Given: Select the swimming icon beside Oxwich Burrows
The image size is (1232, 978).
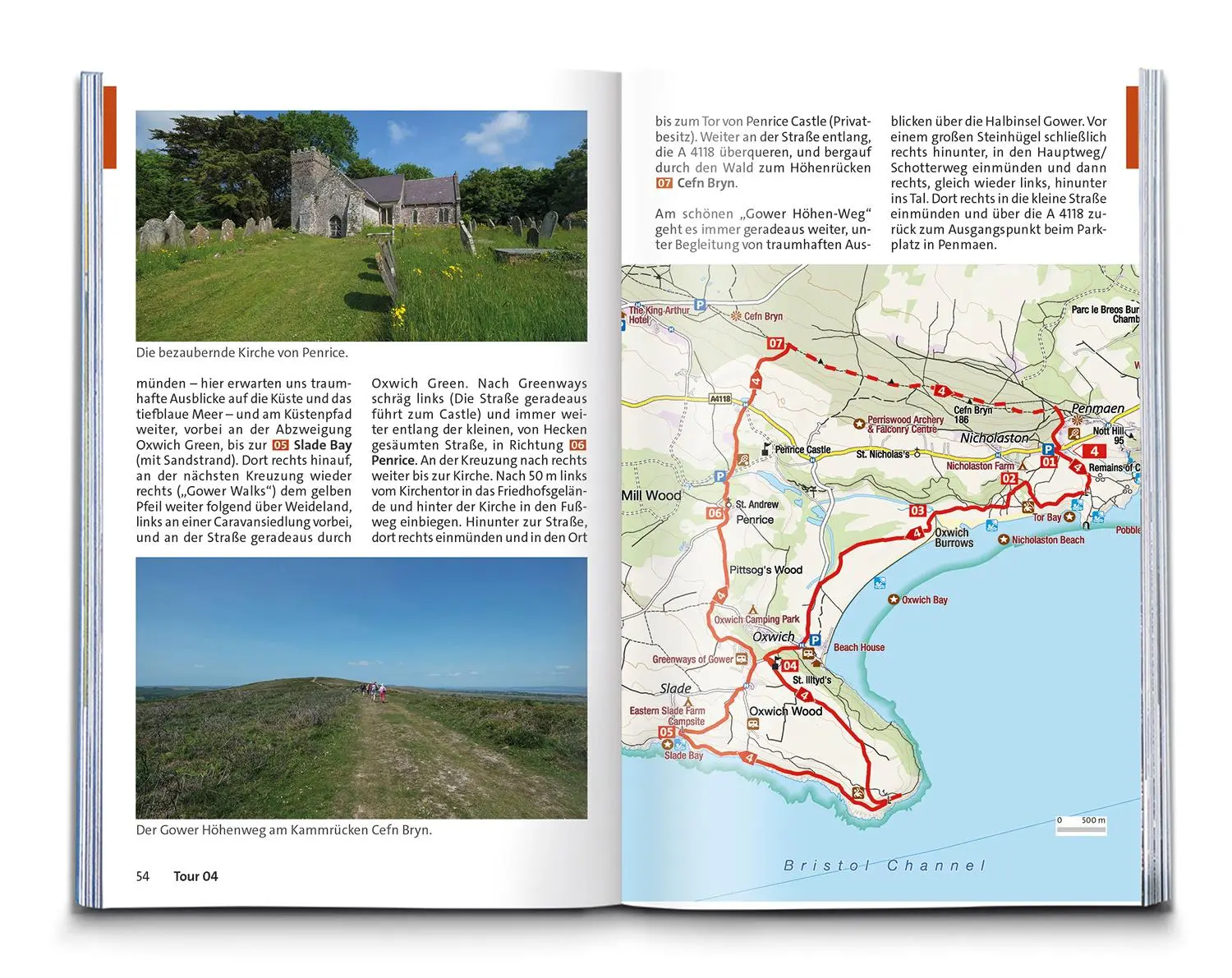Looking at the screenshot, I should pos(992,526).
